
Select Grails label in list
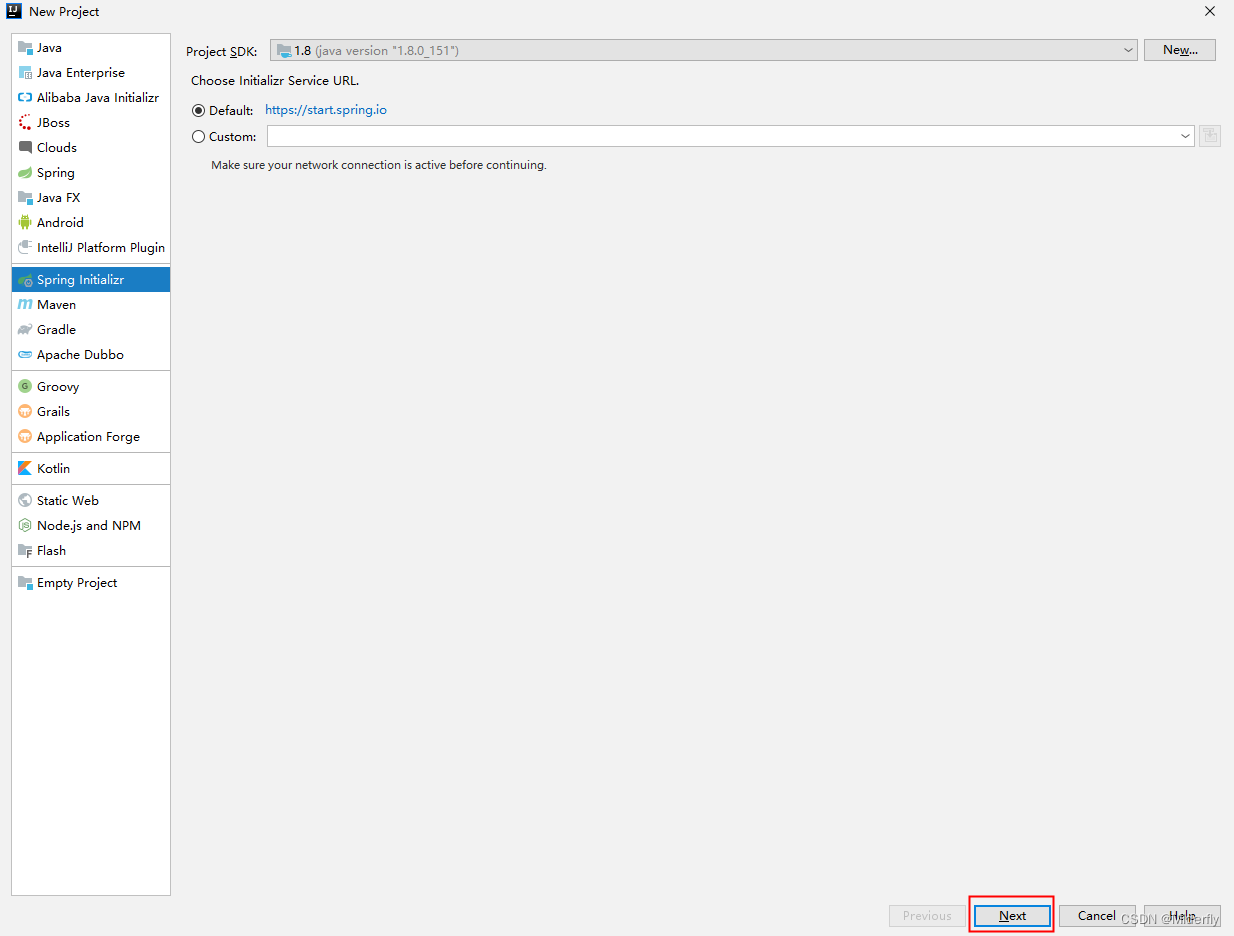tap(53, 412)
